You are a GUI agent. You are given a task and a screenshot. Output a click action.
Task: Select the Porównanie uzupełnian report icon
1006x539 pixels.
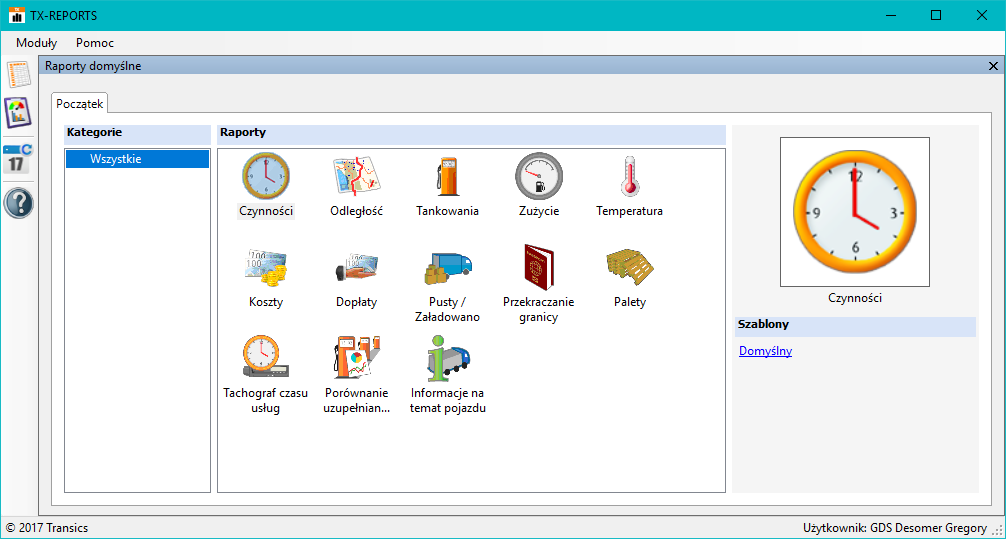356,359
